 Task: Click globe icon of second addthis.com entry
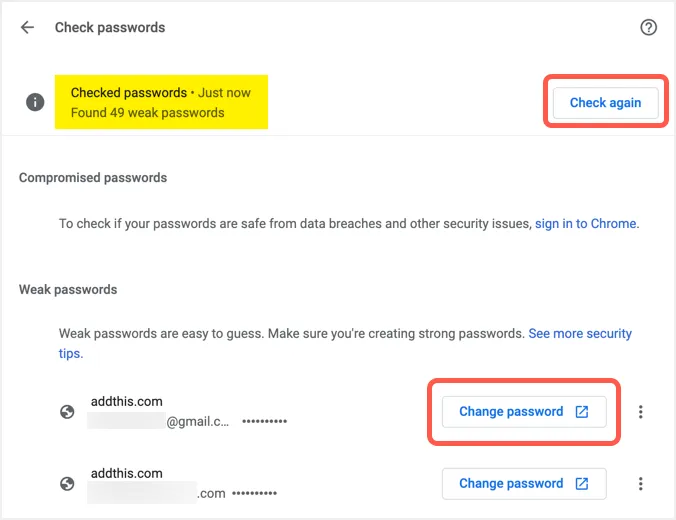[x=67, y=483]
